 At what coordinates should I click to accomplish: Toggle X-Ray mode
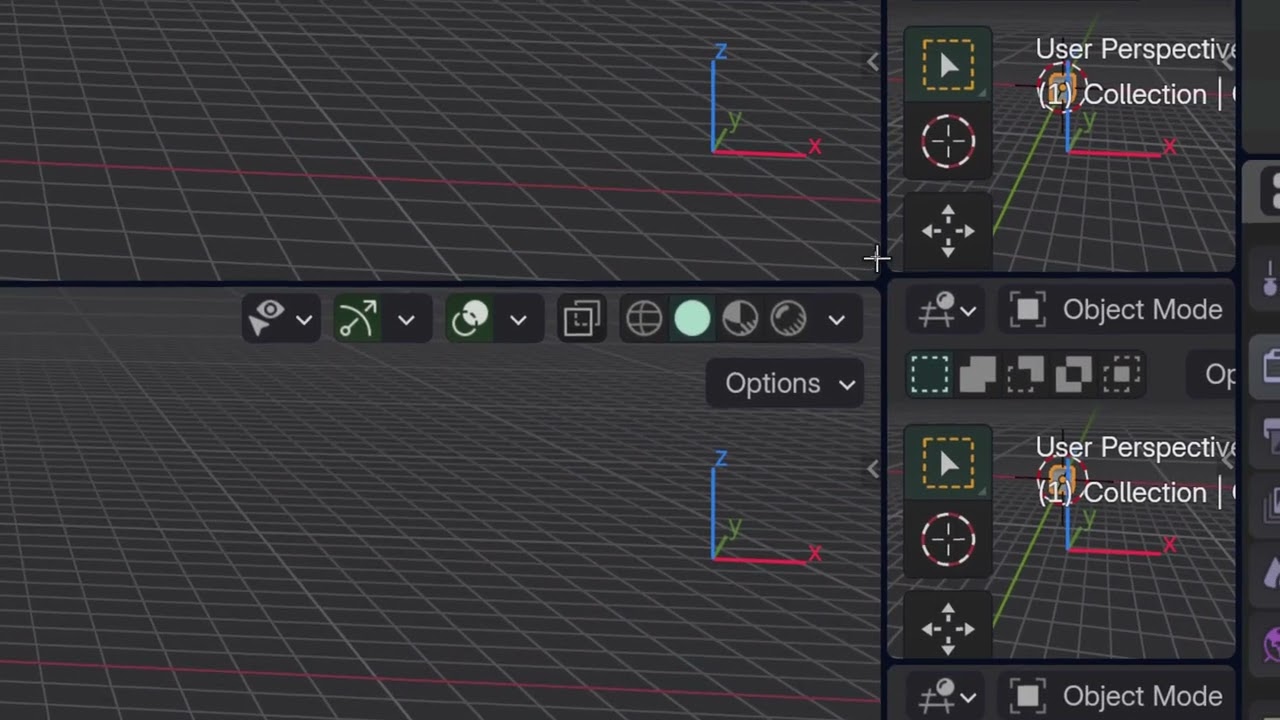582,320
